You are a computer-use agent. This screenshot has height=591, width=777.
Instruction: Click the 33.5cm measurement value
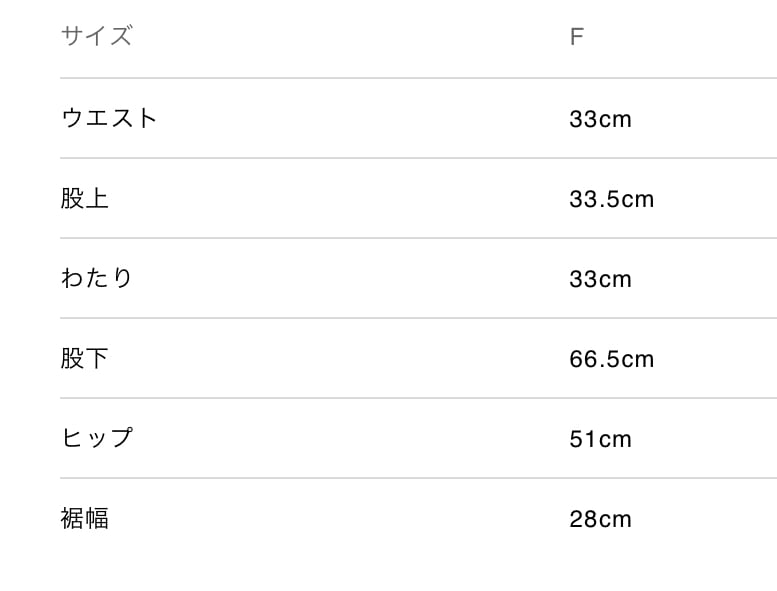[611, 199]
